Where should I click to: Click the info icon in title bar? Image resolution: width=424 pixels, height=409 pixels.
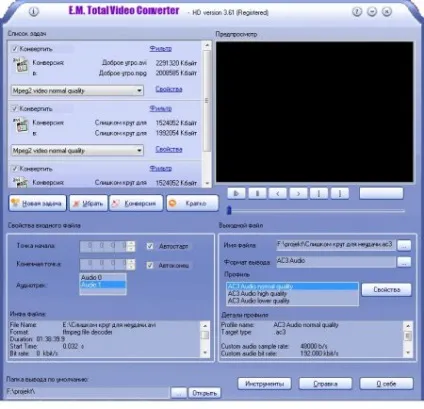tap(33, 12)
